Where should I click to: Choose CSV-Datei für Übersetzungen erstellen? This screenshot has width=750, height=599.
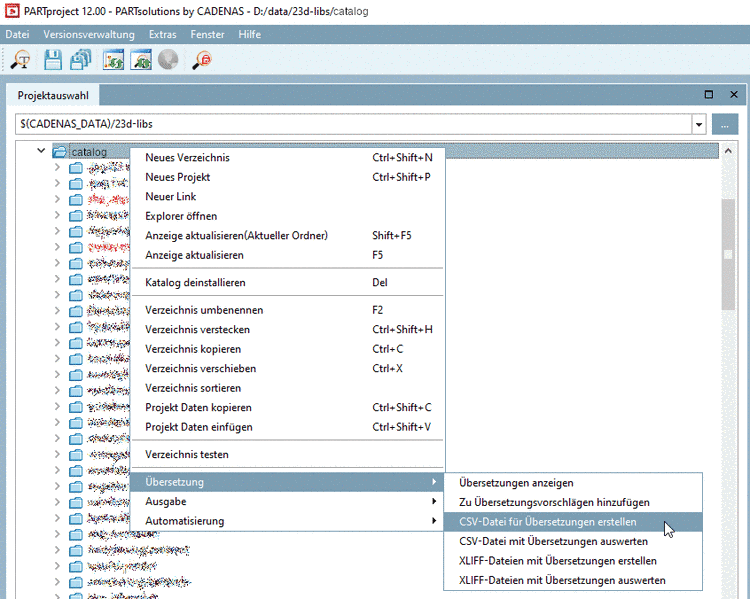(x=573, y=522)
